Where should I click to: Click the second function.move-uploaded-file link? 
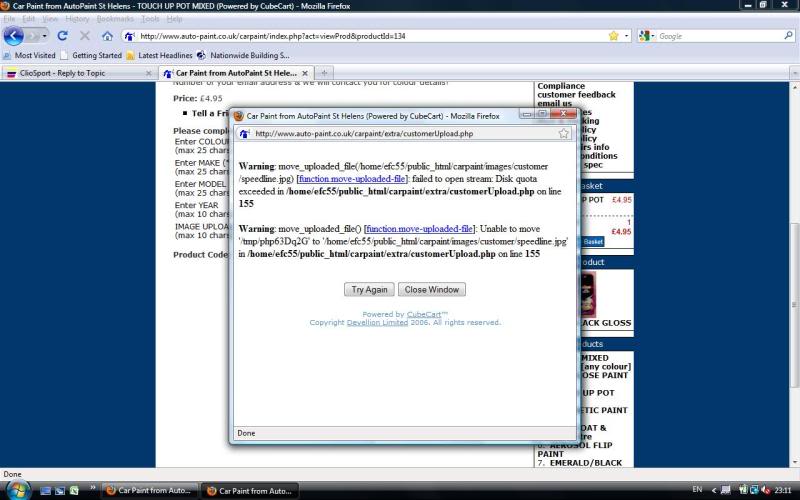(419, 229)
